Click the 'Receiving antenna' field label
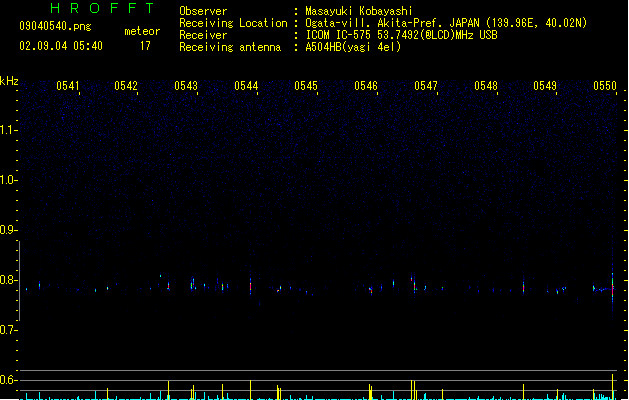Viewport: 629px width, 400px height. 230,47
